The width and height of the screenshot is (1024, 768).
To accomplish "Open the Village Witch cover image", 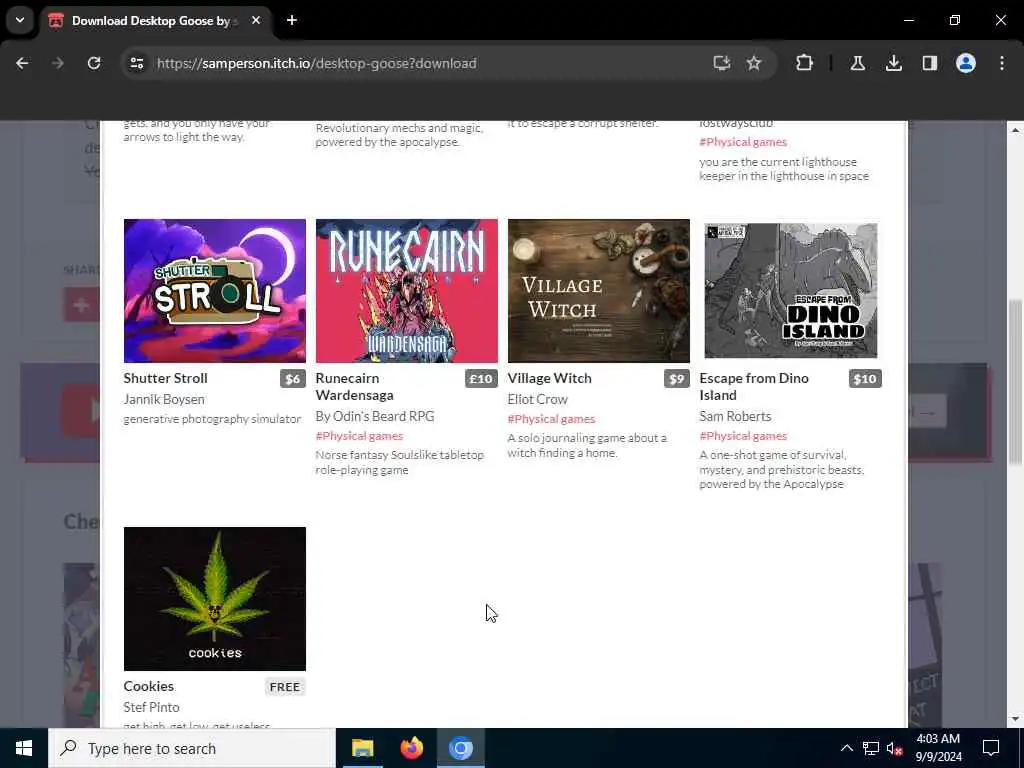I will tap(598, 291).
